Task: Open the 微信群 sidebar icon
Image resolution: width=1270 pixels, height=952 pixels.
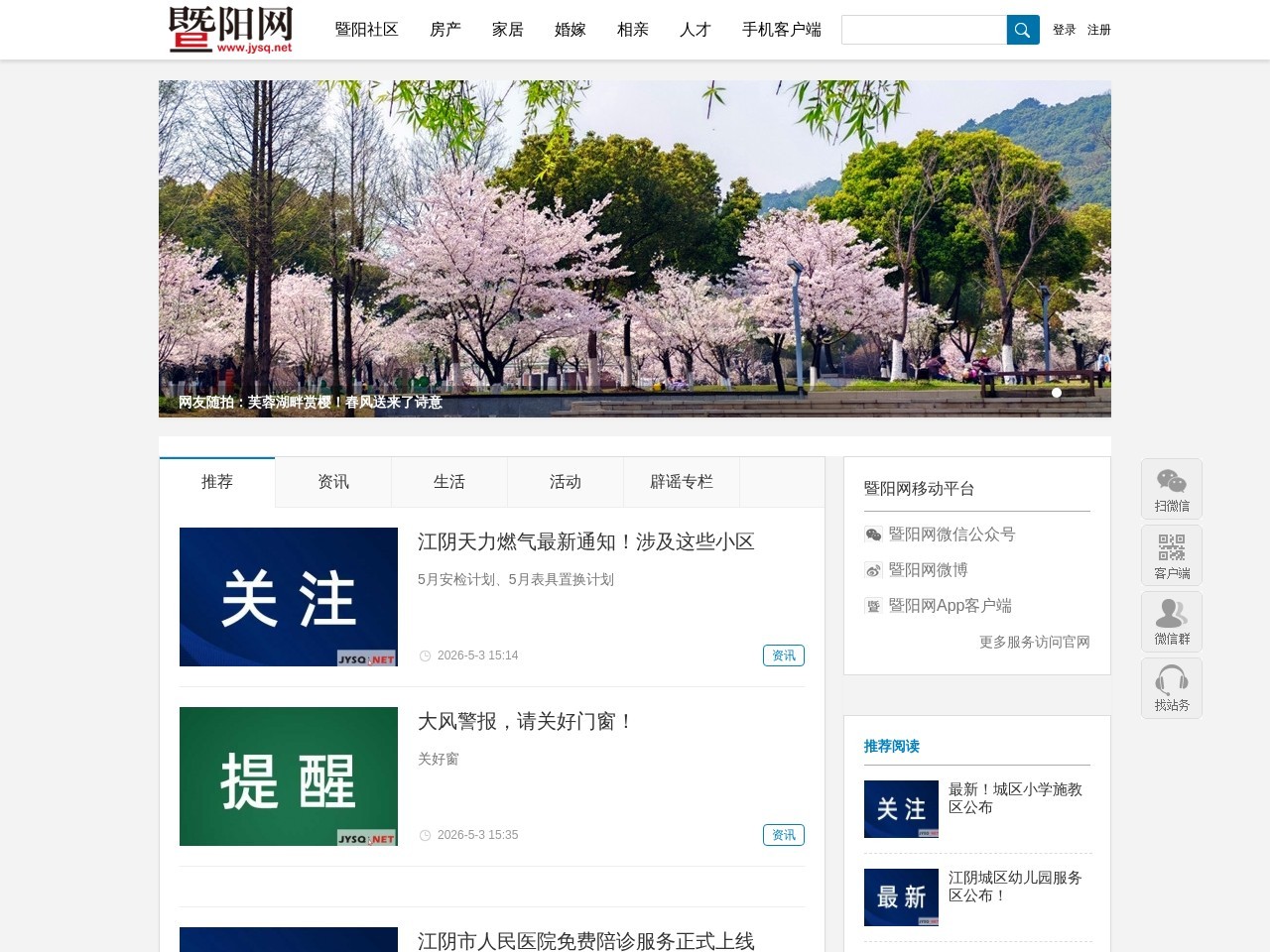Action: tap(1172, 622)
